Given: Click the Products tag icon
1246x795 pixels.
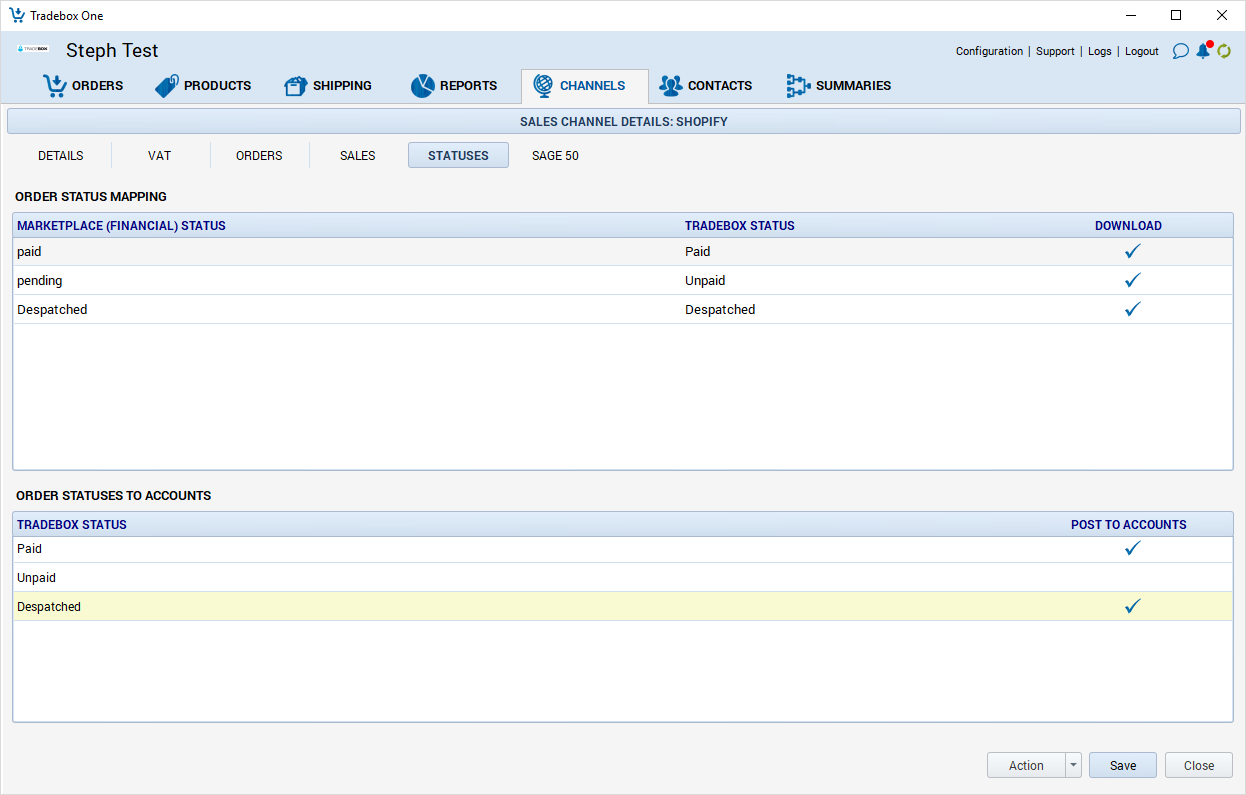Looking at the screenshot, I should [x=167, y=86].
